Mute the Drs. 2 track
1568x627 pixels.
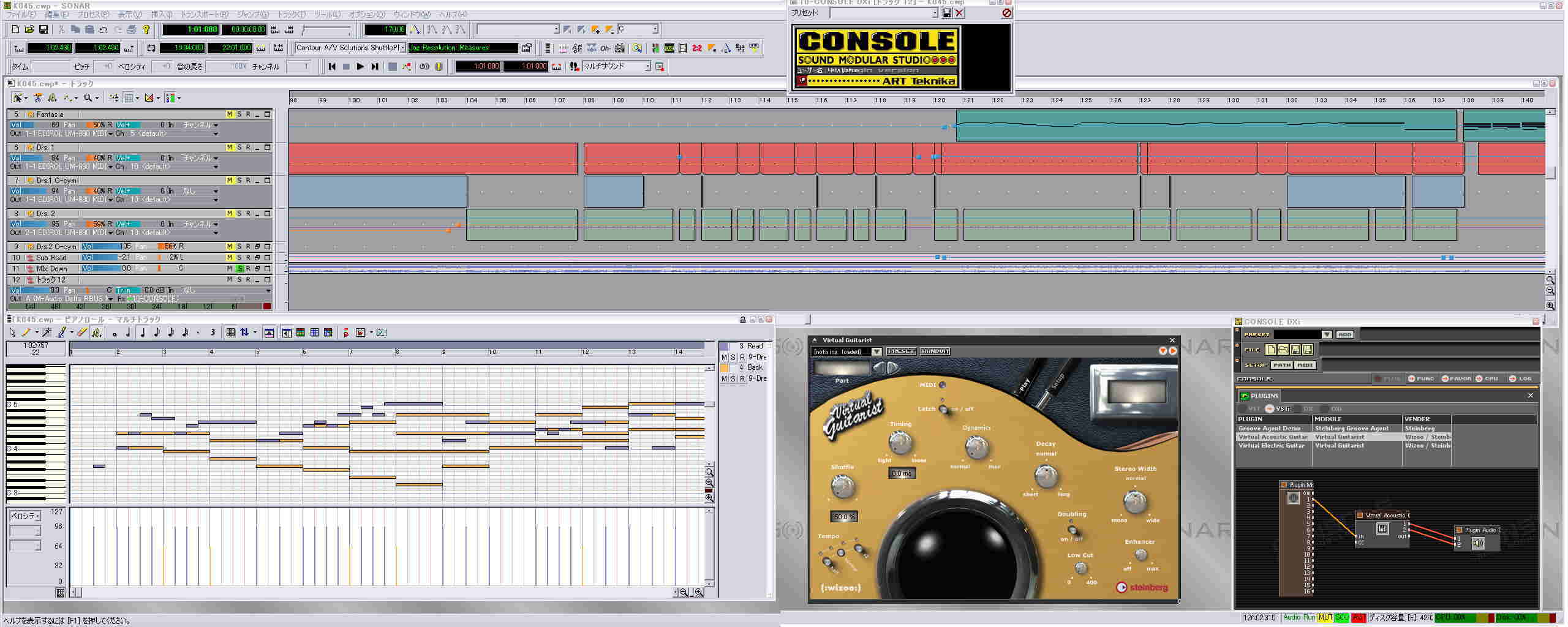pos(230,214)
